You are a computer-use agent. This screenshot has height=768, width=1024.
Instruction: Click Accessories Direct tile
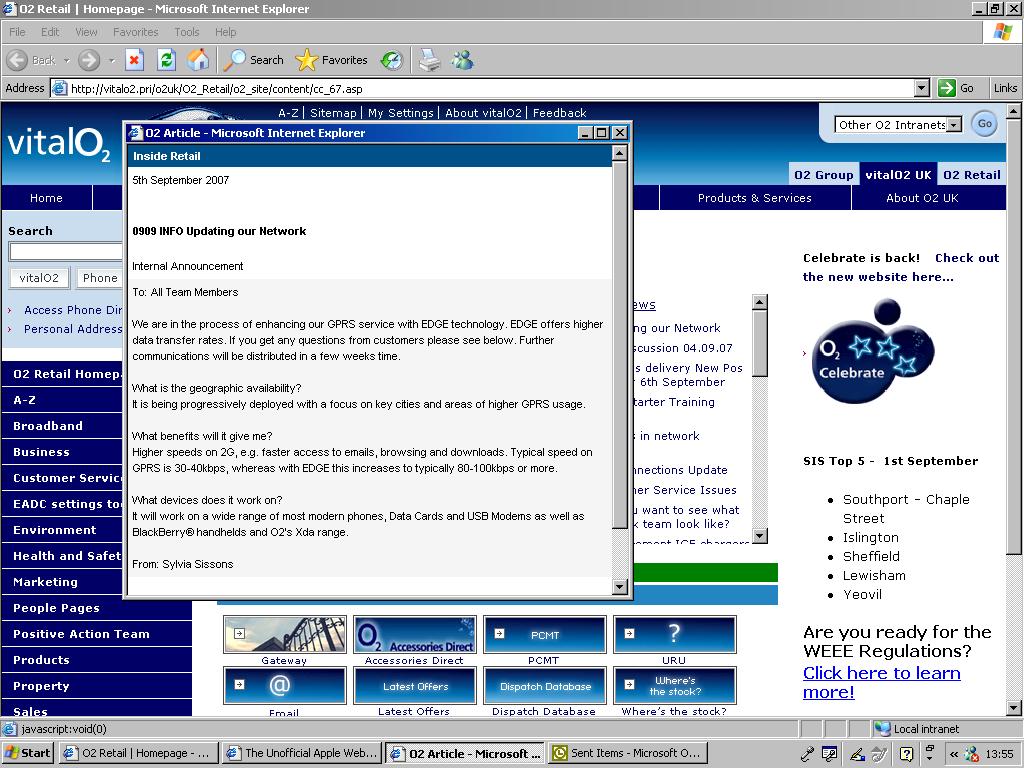click(x=415, y=634)
